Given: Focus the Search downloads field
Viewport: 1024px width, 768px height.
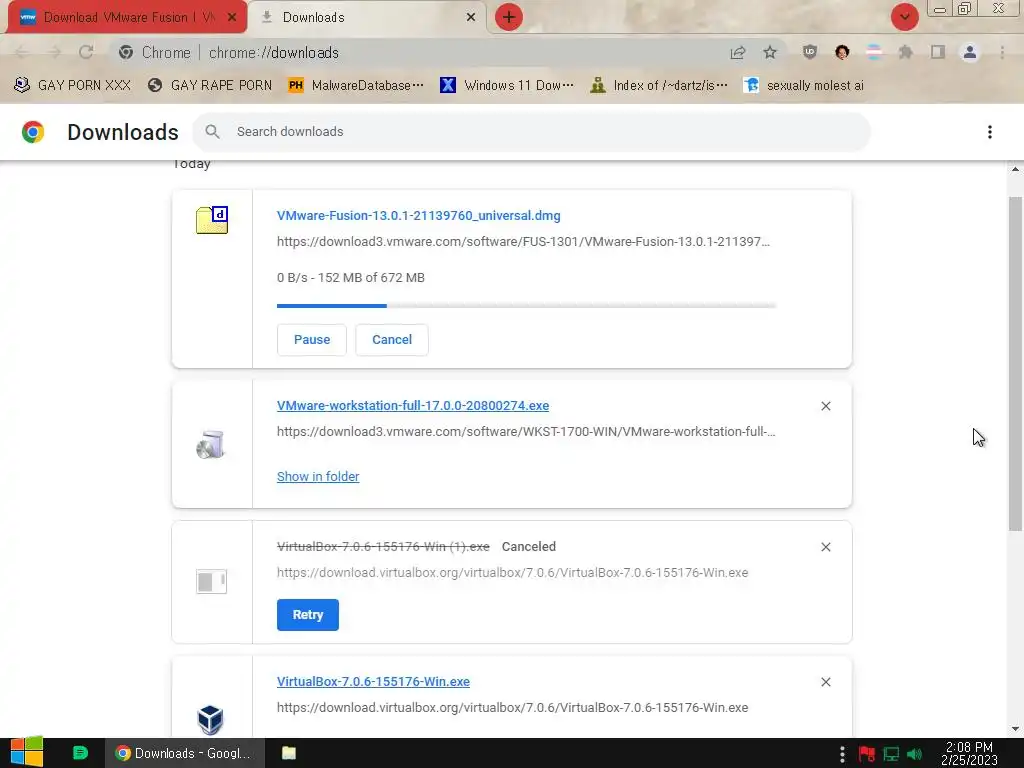Looking at the screenshot, I should pyautogui.click(x=531, y=131).
